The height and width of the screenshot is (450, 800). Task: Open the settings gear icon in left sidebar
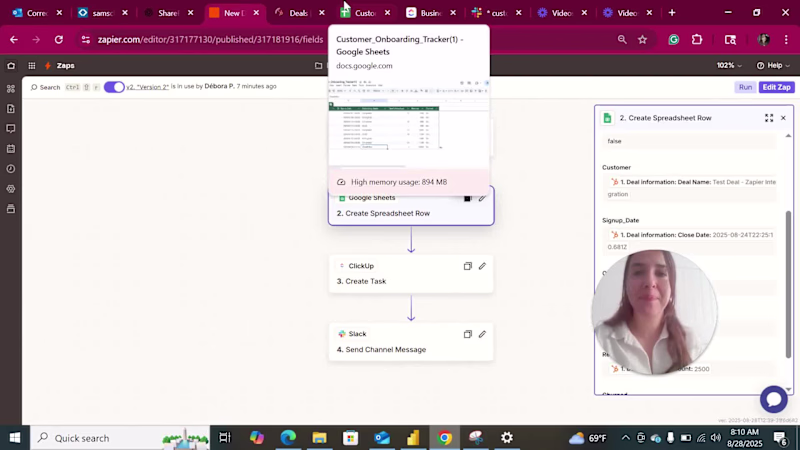(x=11, y=189)
